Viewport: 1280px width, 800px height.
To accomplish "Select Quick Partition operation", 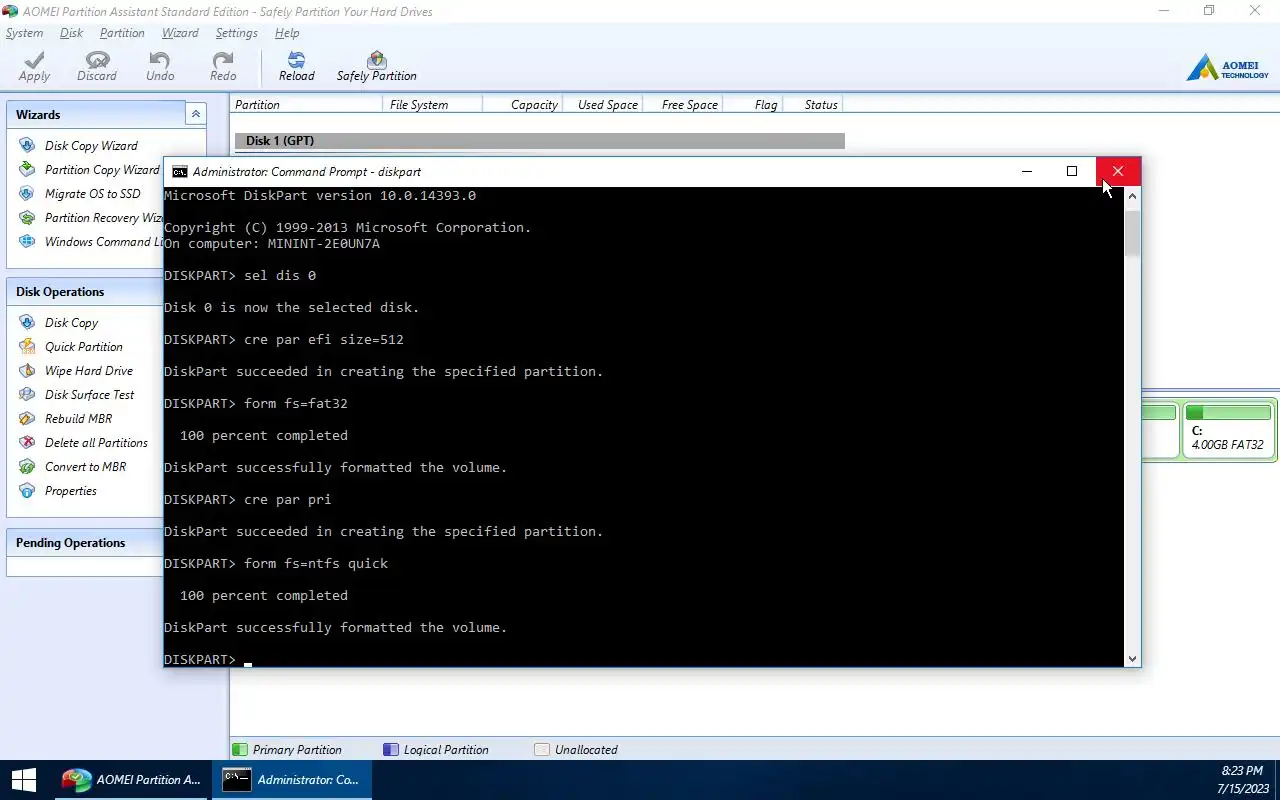I will [x=70, y=347].
